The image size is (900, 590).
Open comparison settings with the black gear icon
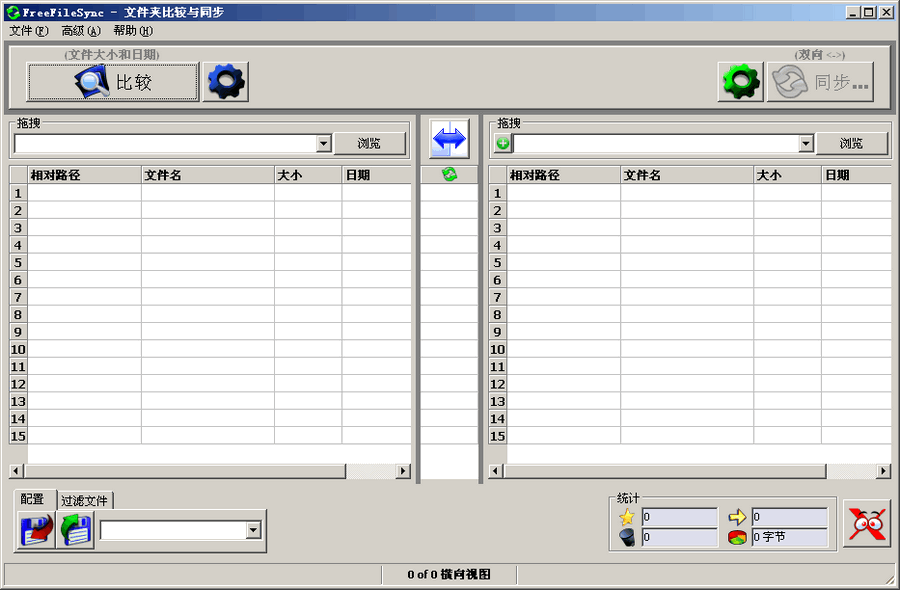pyautogui.click(x=225, y=80)
